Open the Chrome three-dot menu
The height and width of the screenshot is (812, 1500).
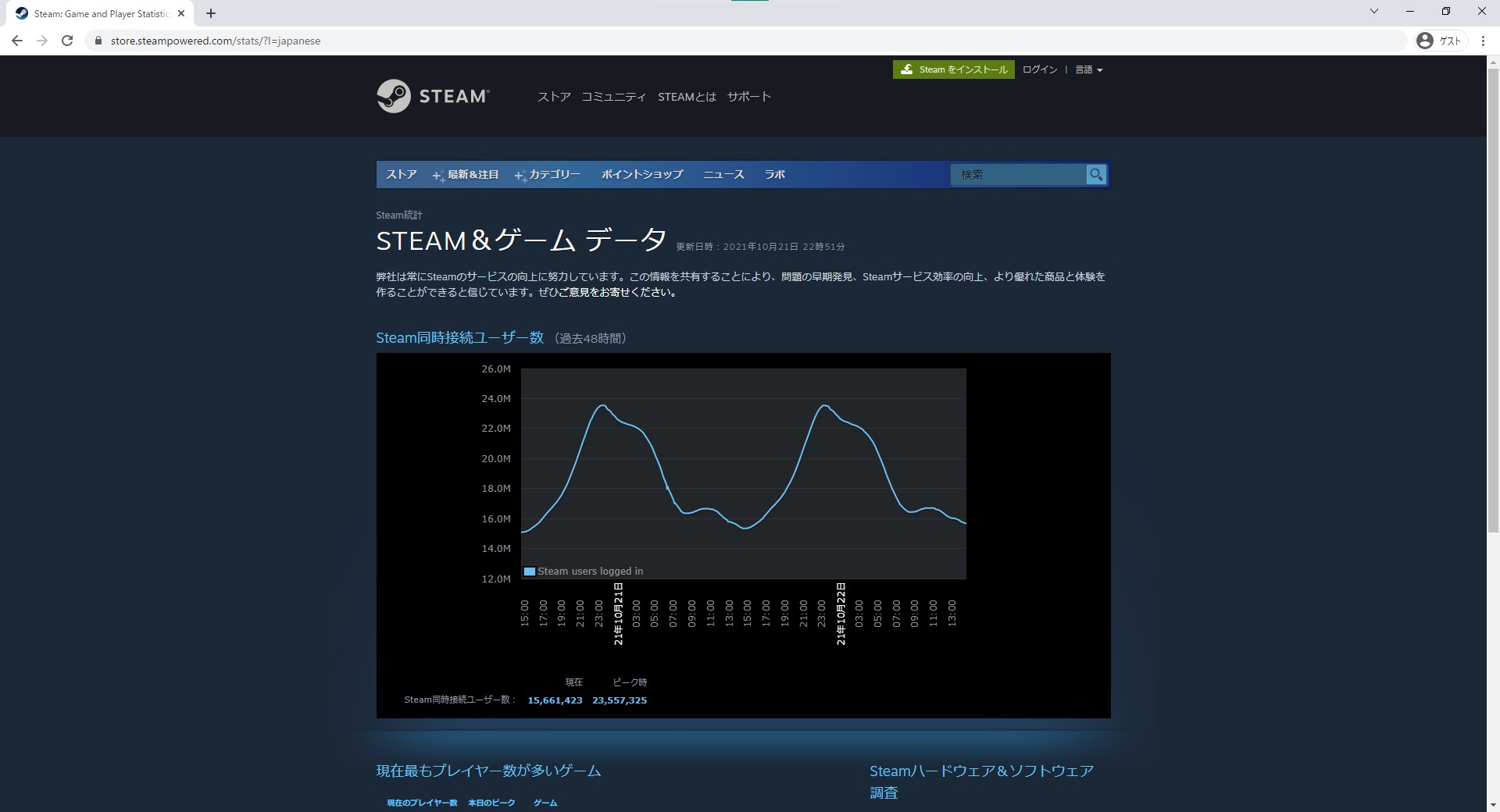(1483, 41)
